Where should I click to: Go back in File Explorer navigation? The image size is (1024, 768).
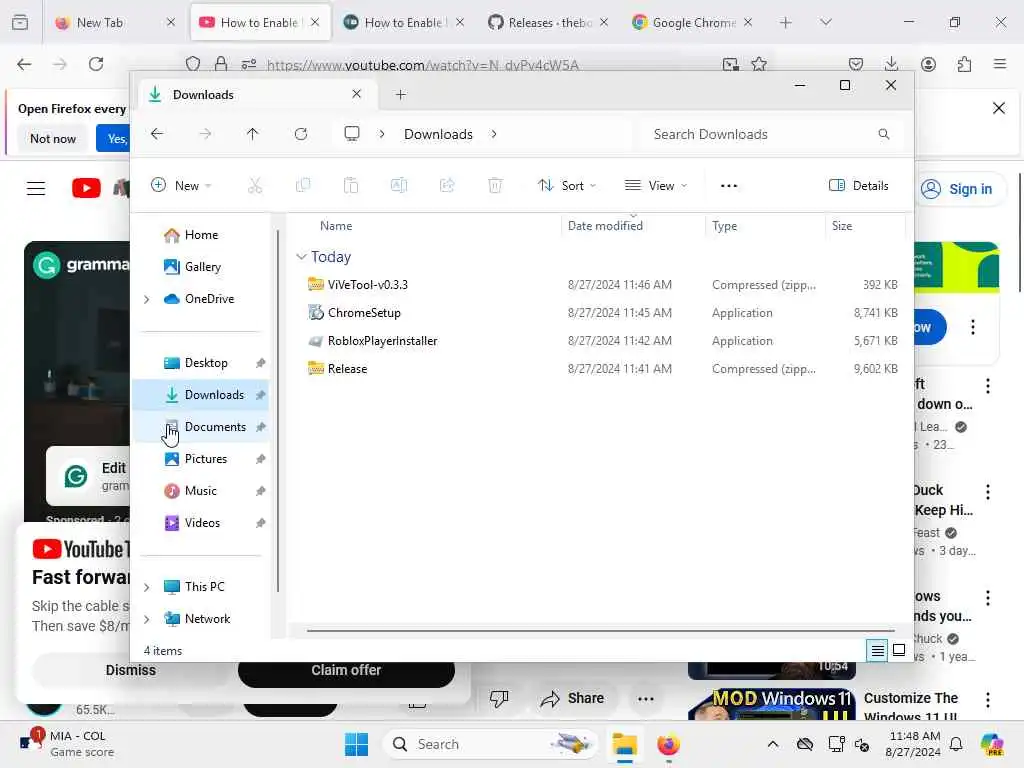point(157,134)
